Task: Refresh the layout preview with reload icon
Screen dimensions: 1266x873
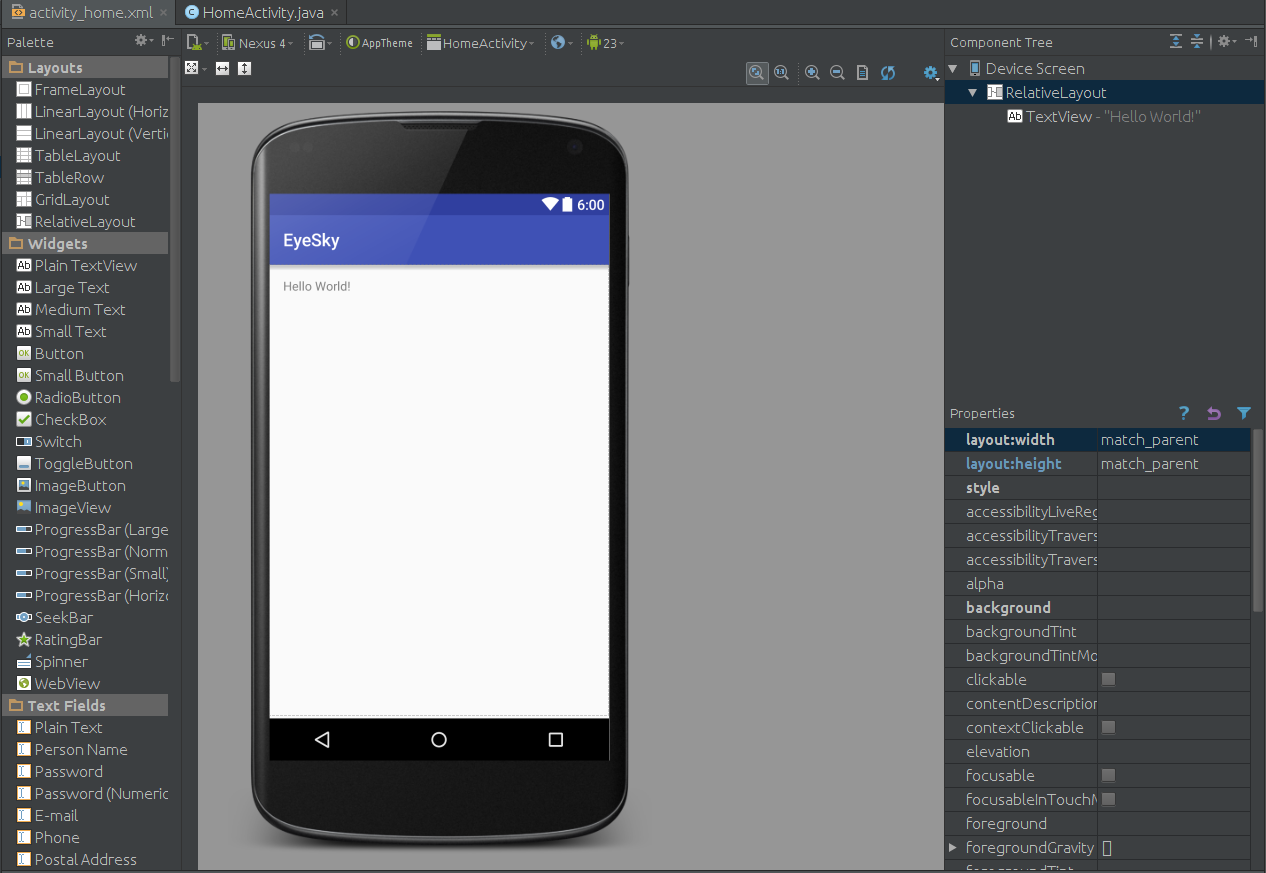Action: click(x=888, y=73)
